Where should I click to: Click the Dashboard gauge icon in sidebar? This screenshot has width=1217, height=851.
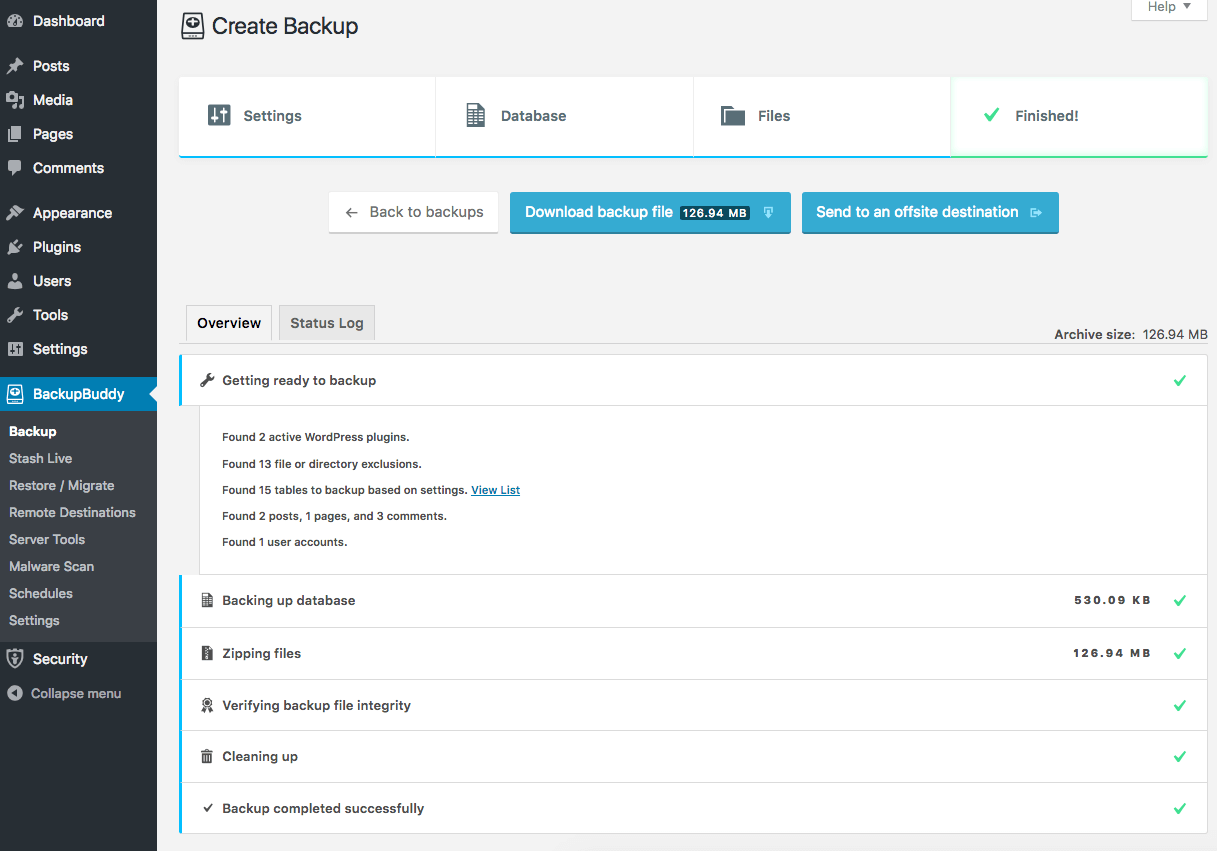coord(15,21)
